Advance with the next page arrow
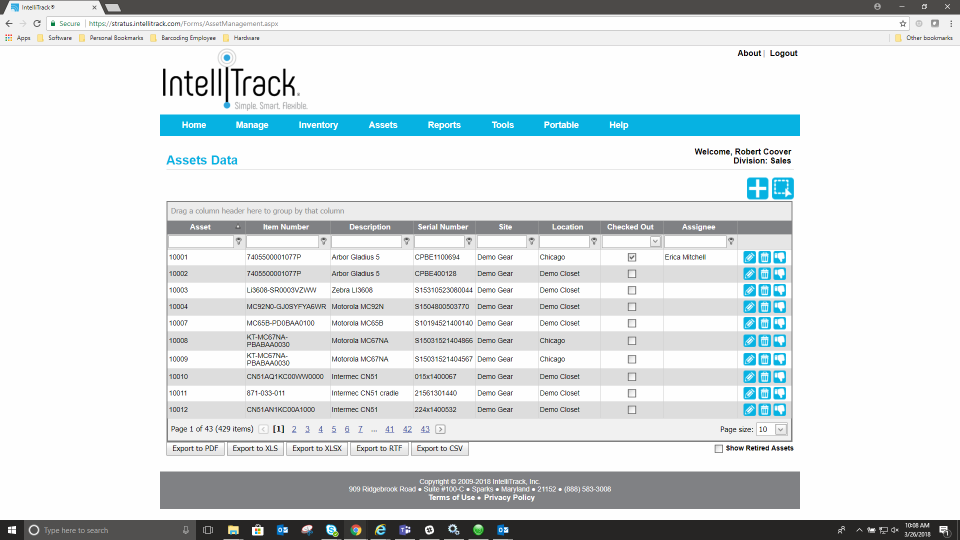 pyautogui.click(x=440, y=429)
